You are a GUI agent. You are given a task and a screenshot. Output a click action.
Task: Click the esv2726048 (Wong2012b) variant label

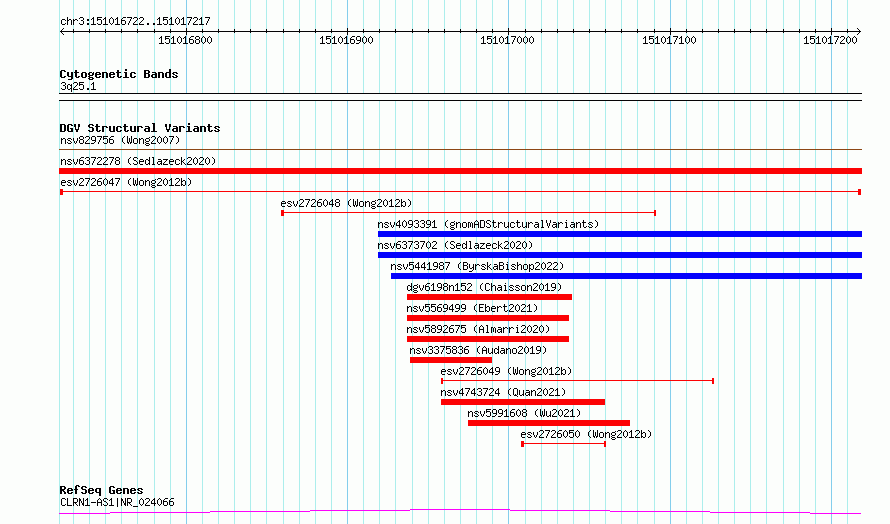pos(346,203)
